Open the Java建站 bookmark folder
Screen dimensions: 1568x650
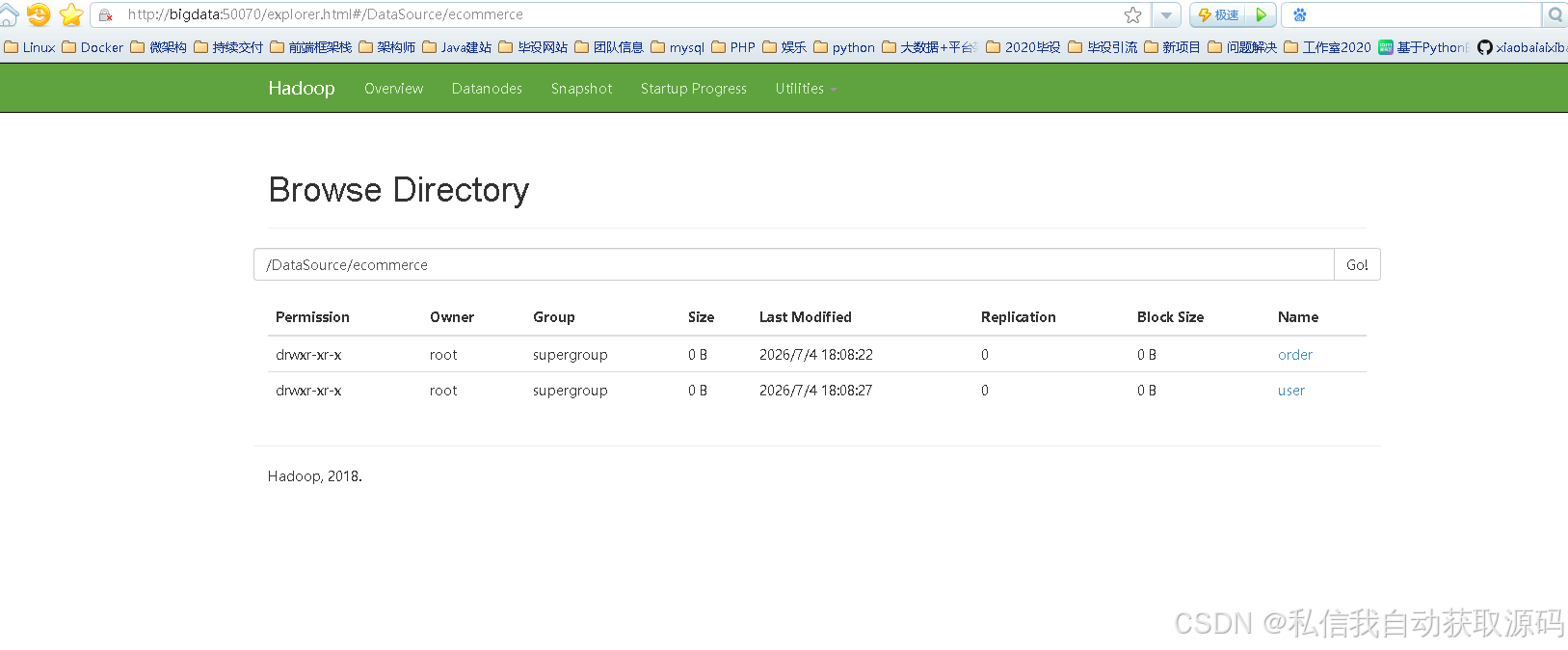[458, 47]
